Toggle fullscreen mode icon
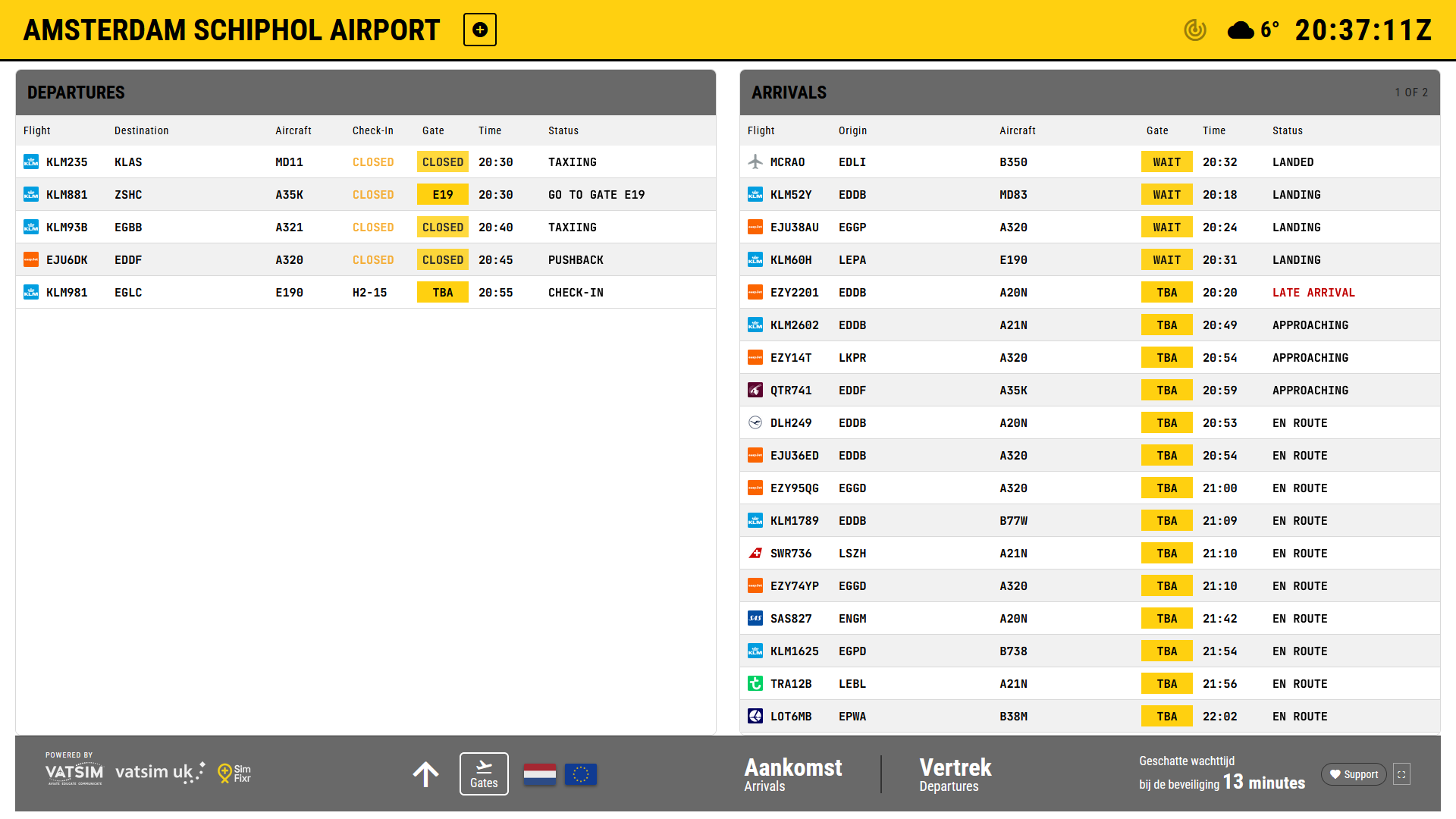Image resolution: width=1456 pixels, height=819 pixels. coord(1401,774)
